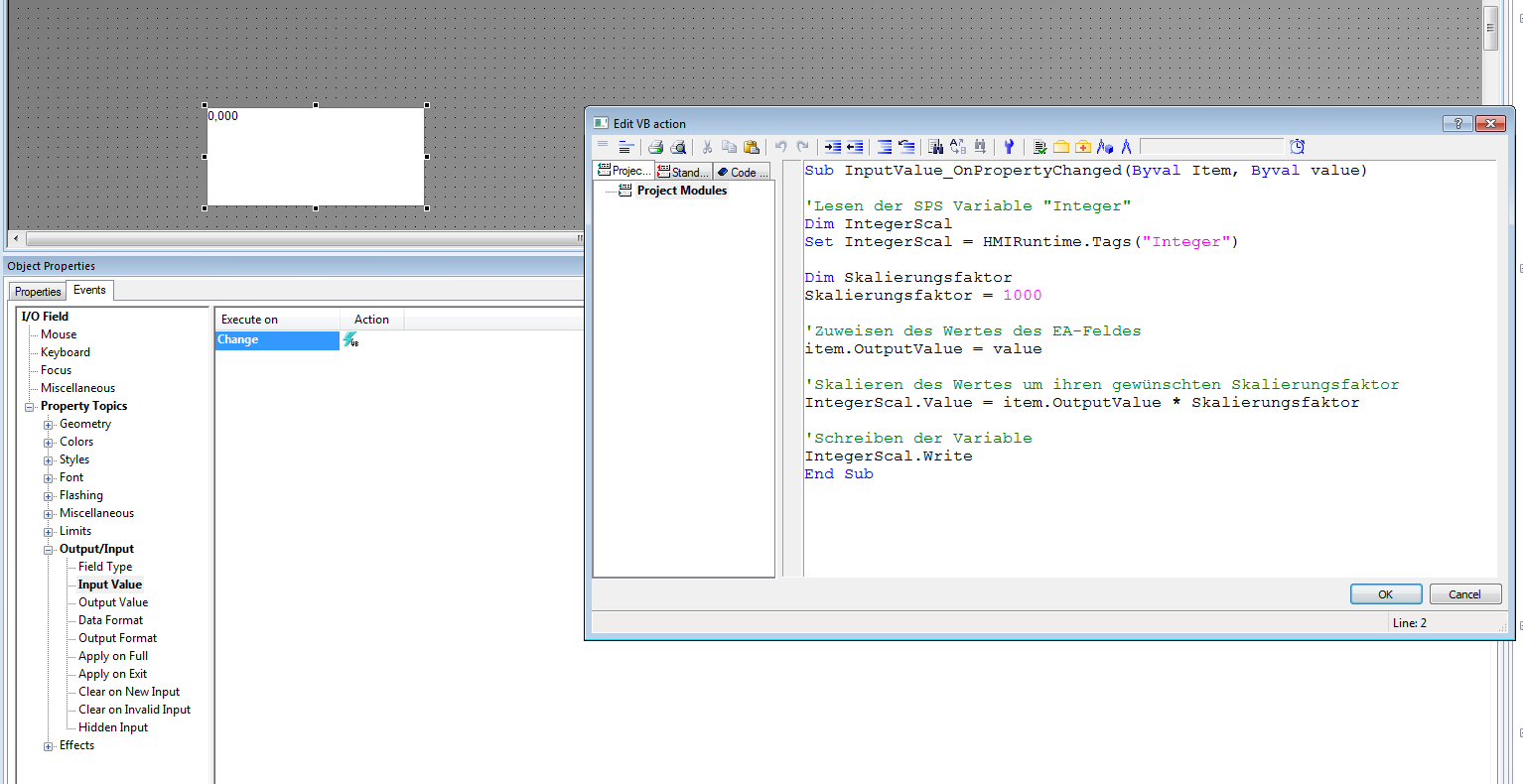Click the Print icon in VB editor toolbar
The width and height of the screenshot is (1523, 784).
pyautogui.click(x=655, y=147)
